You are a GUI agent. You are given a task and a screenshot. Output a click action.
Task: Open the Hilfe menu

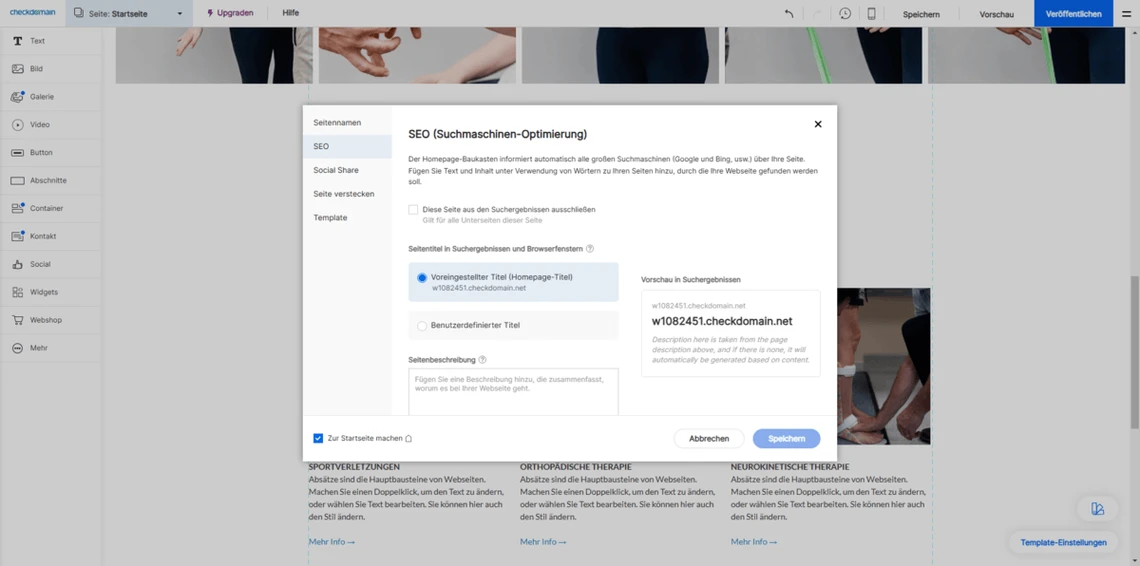click(291, 13)
